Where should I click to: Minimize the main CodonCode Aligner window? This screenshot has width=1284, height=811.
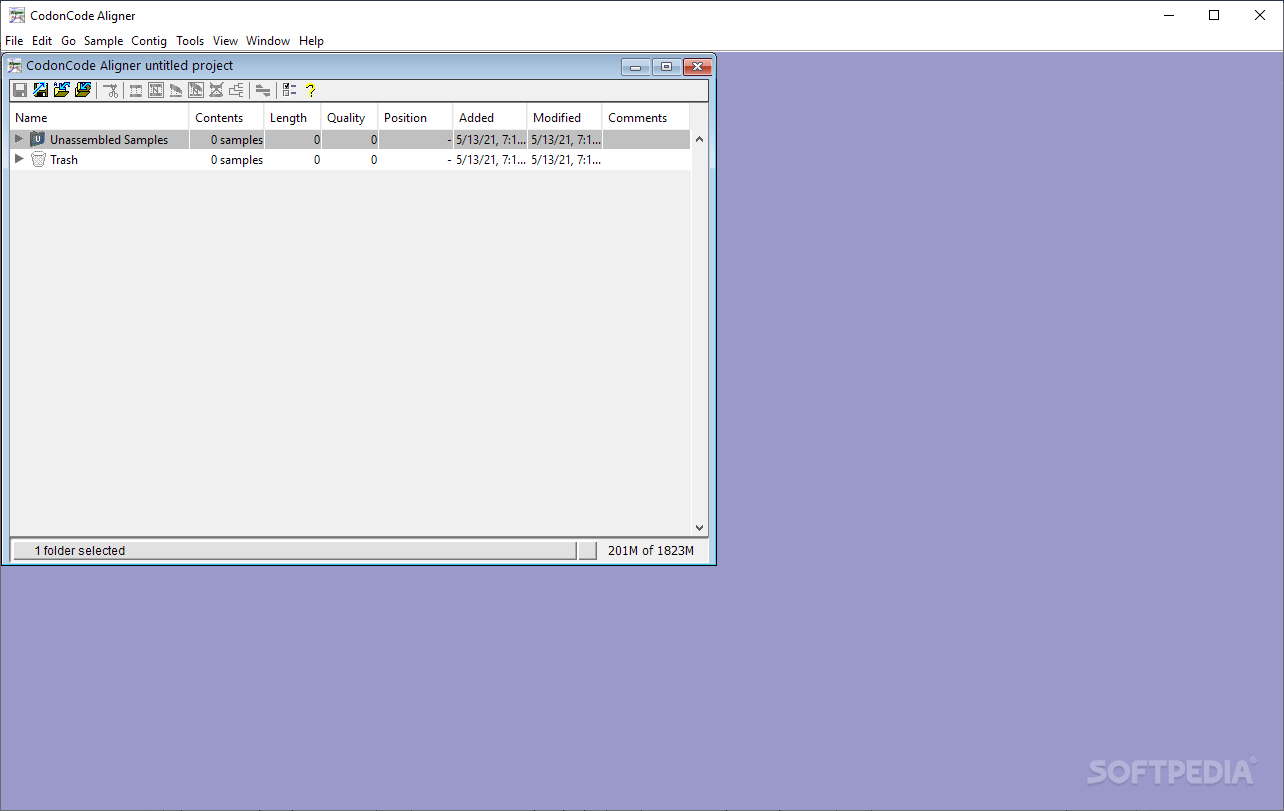click(1168, 15)
